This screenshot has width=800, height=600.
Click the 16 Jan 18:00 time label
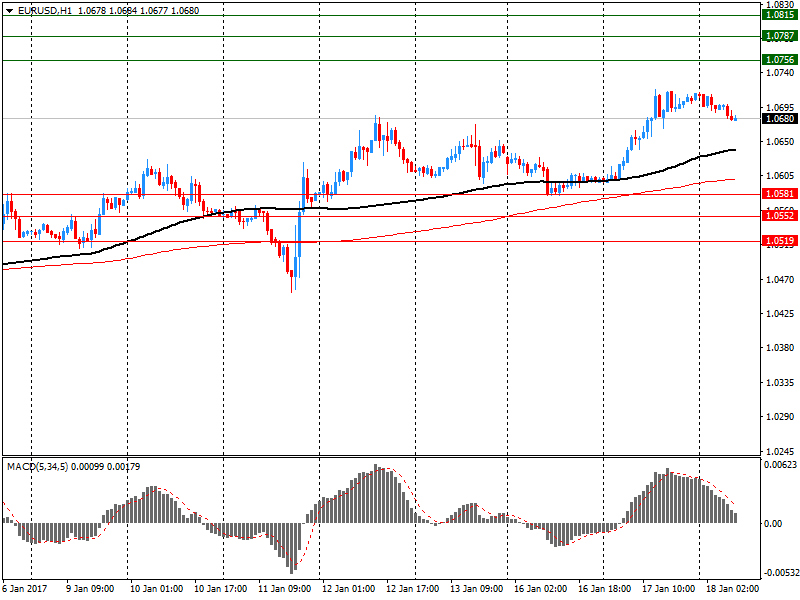tap(605, 589)
